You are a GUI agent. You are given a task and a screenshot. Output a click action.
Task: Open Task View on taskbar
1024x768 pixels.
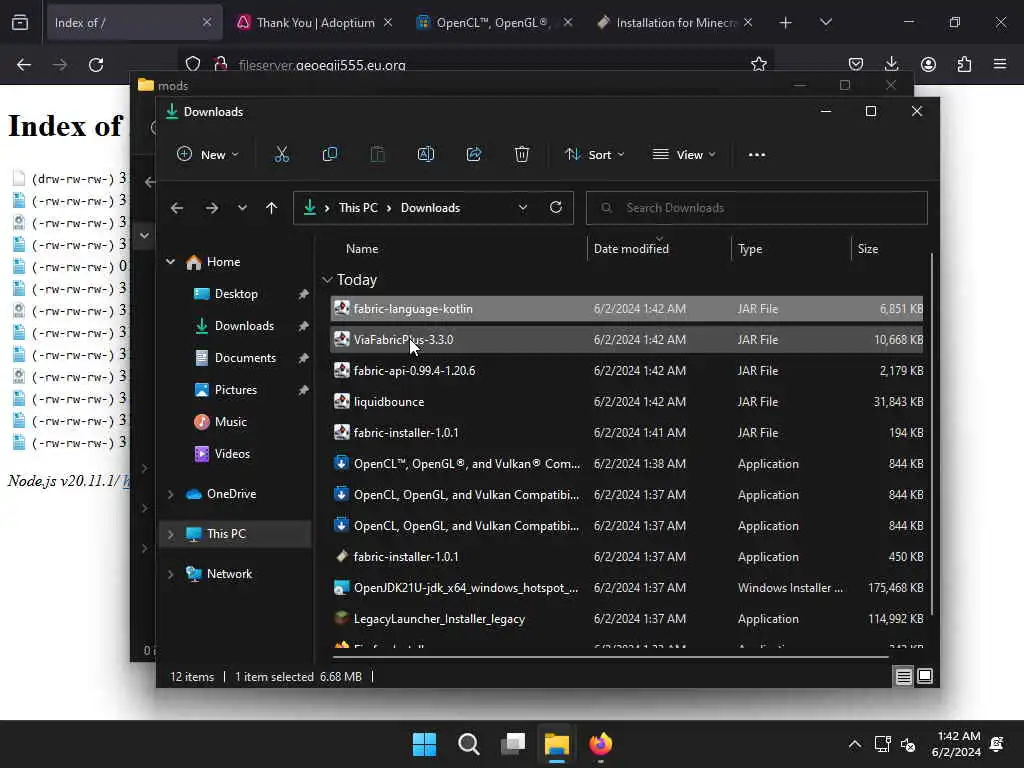pos(513,744)
